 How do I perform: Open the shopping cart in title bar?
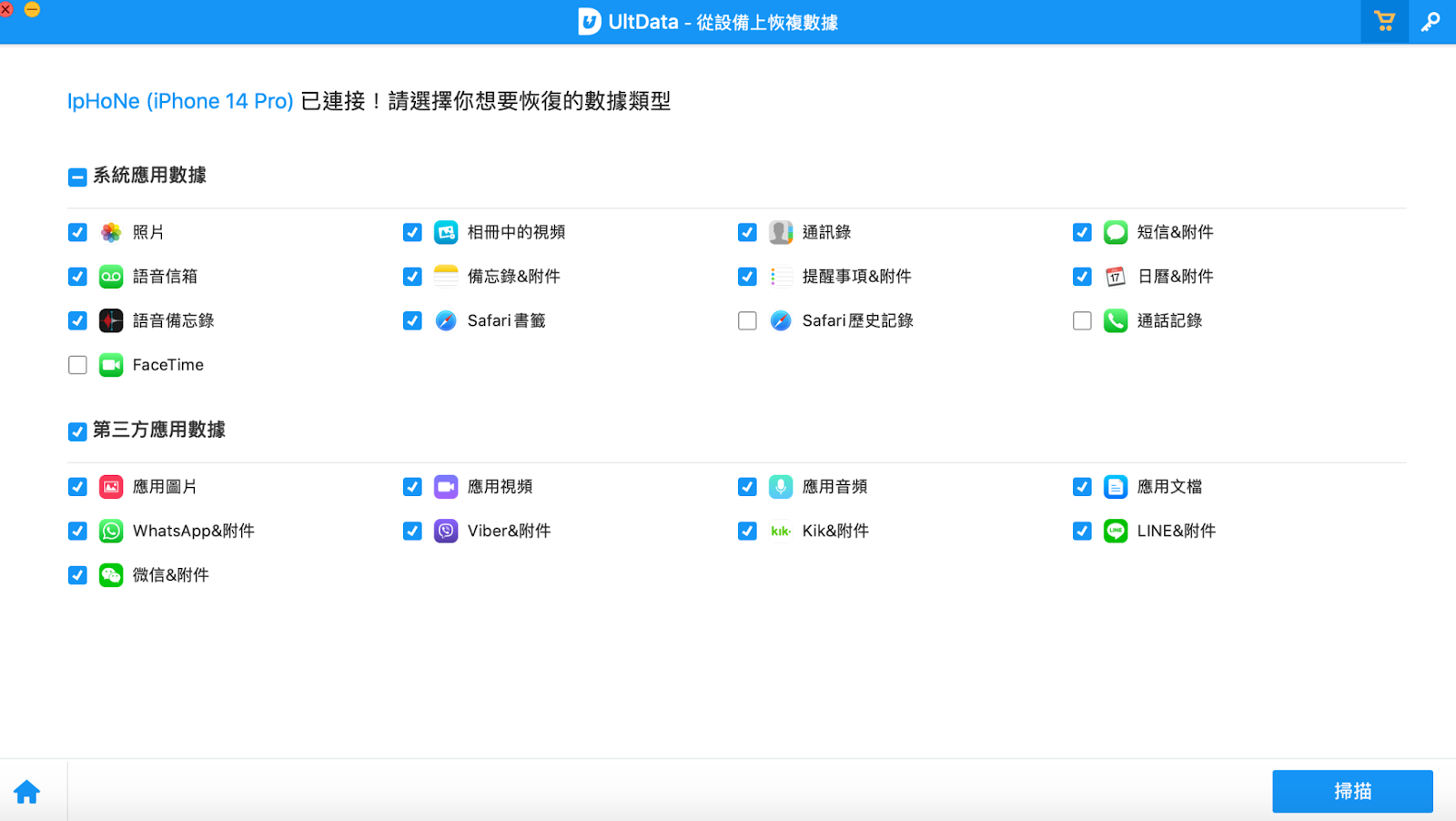(x=1384, y=21)
